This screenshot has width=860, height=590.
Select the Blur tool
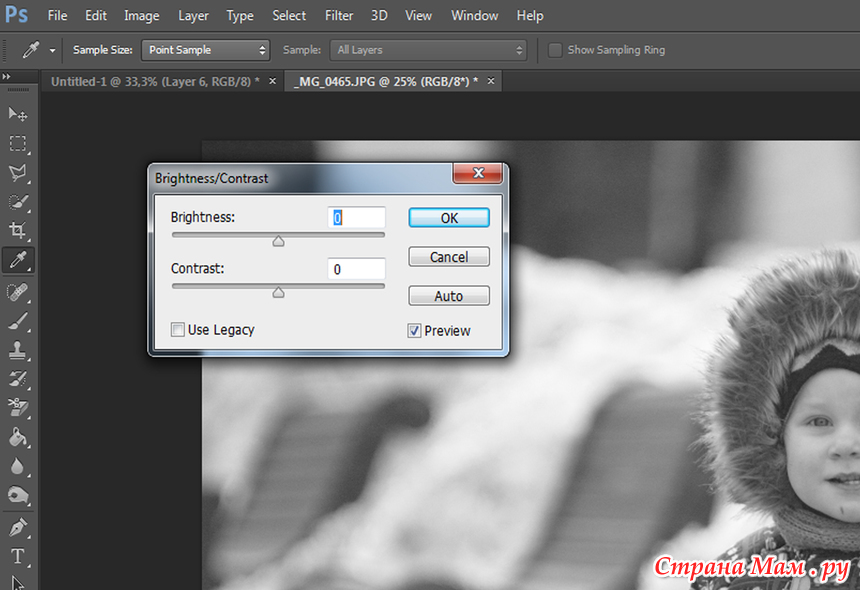(x=18, y=467)
